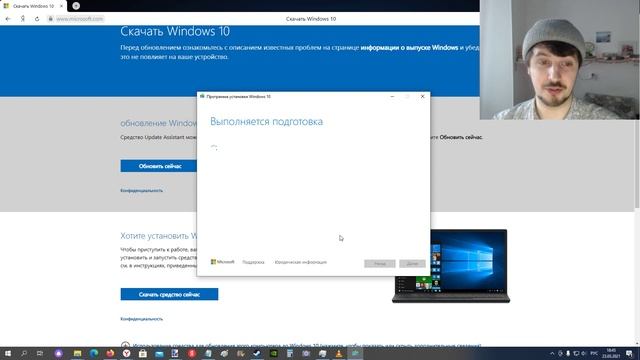Click 'Скачать средство сейчас' button

coord(169,294)
